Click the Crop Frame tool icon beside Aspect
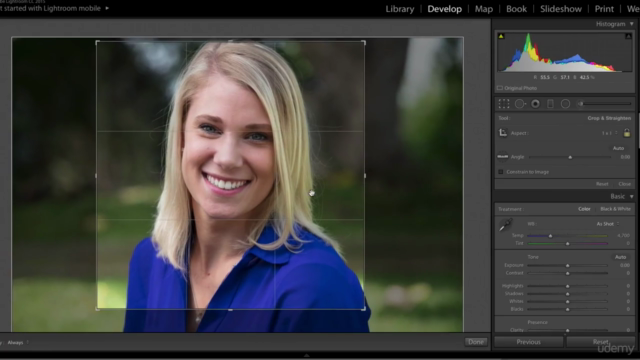The width and height of the screenshot is (640, 360). point(503,133)
